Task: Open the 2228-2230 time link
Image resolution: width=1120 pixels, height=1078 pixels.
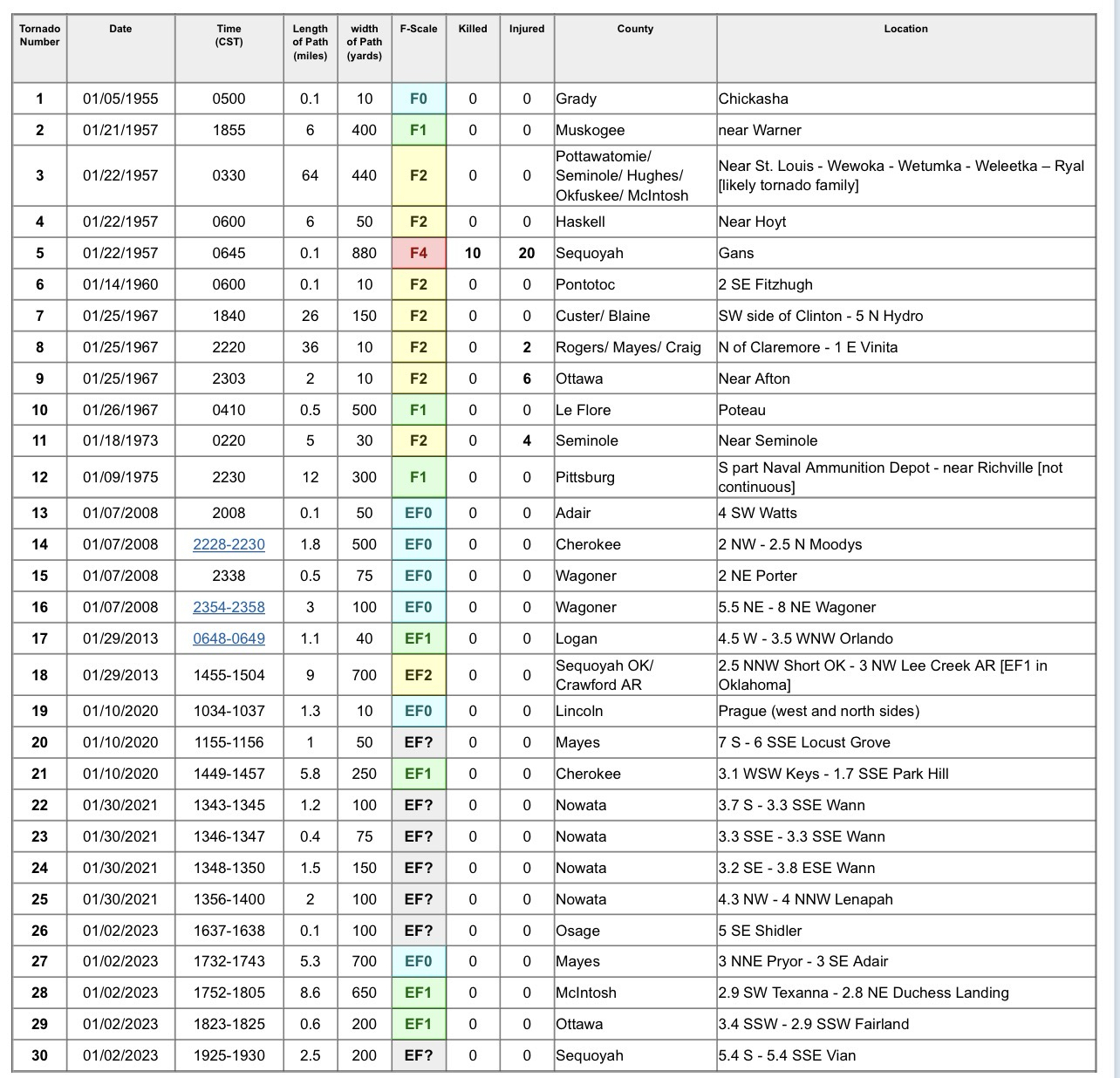Action: coord(229,544)
